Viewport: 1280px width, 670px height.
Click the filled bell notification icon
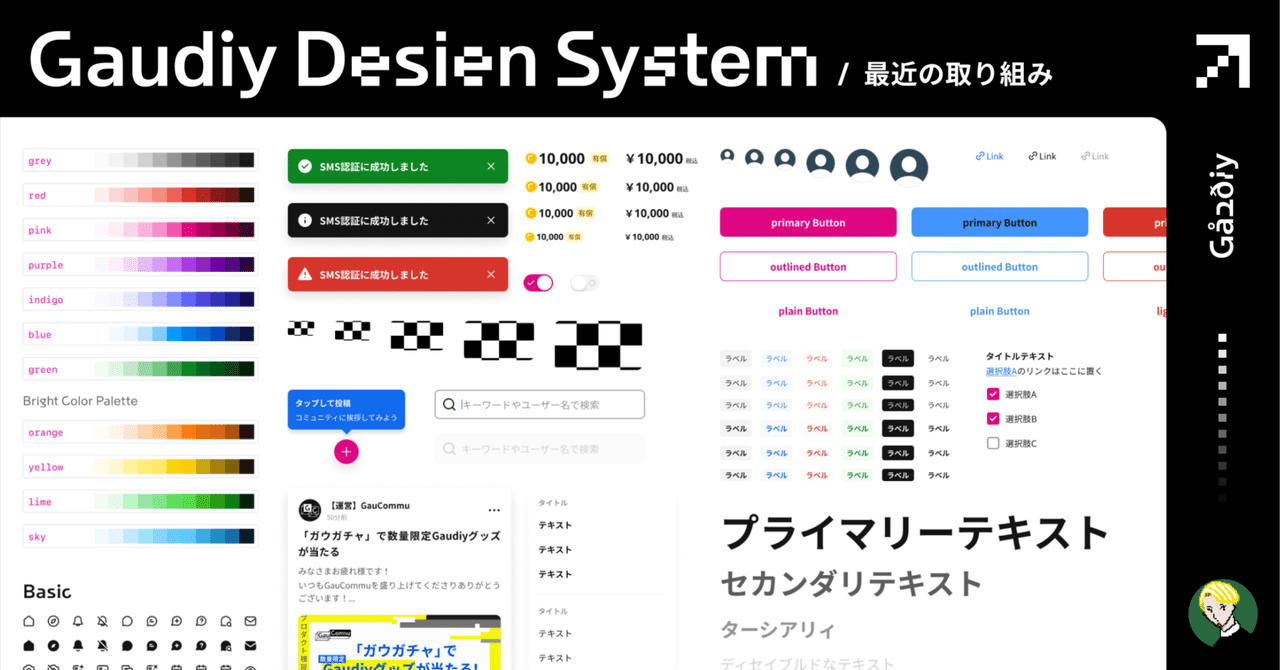coord(78,645)
